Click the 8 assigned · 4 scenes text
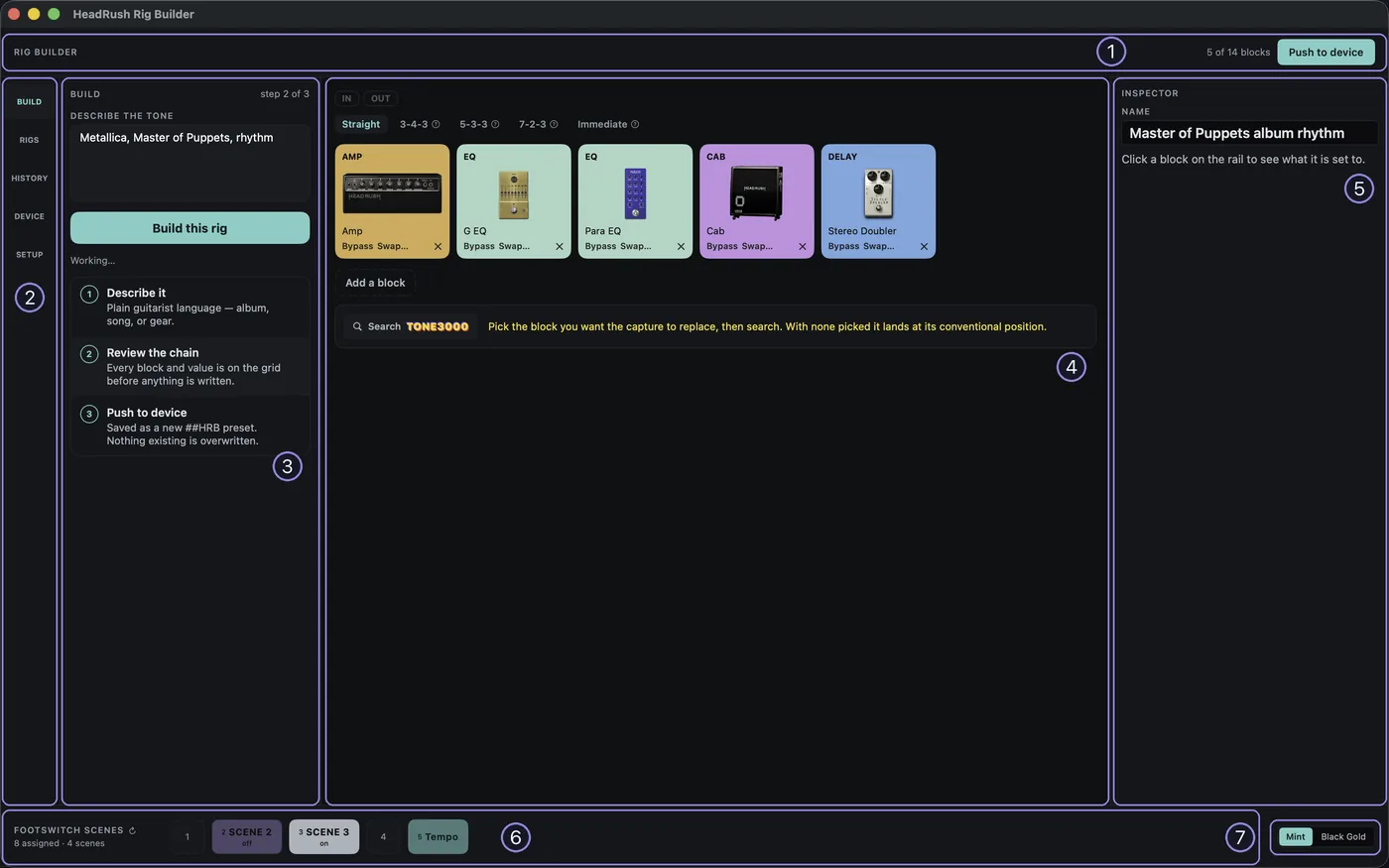Image resolution: width=1389 pixels, height=868 pixels. pos(60,844)
